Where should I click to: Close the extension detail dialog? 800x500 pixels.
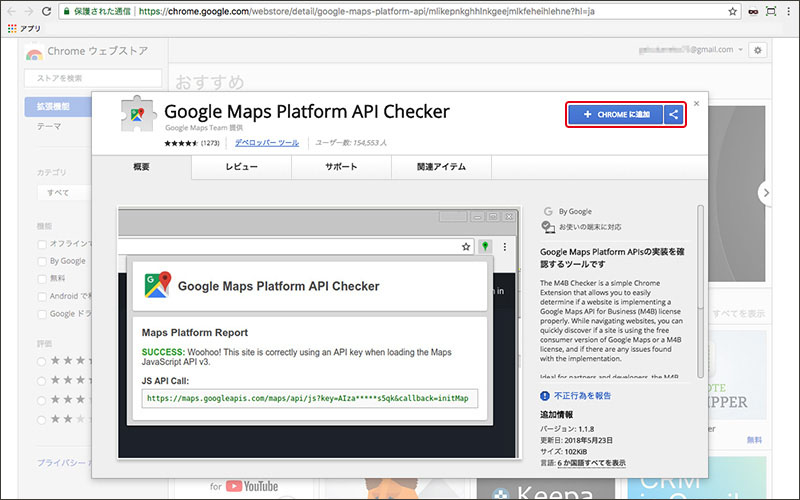click(x=696, y=104)
